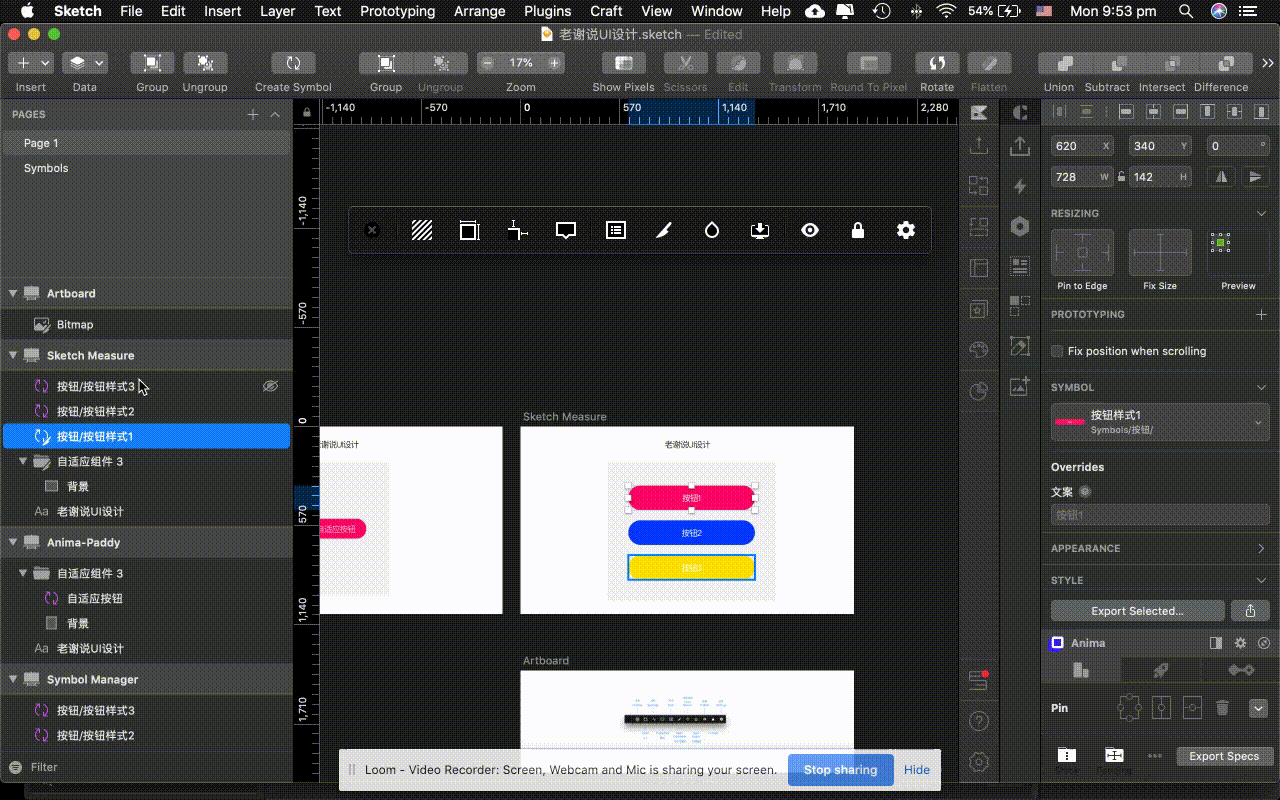
Task: Click the mark size icon in Measure toolbar
Action: (x=469, y=230)
